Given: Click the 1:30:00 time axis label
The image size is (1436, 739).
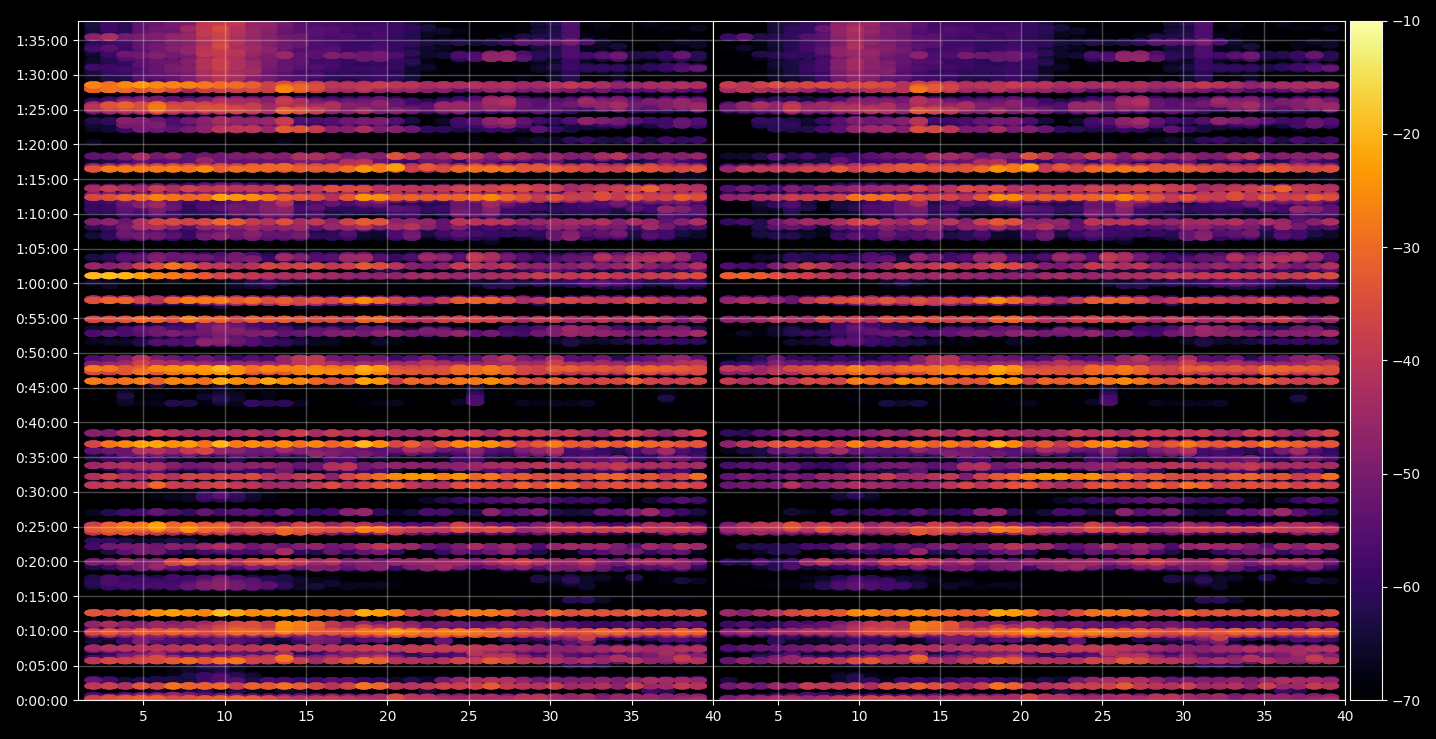Looking at the screenshot, I should (43, 75).
